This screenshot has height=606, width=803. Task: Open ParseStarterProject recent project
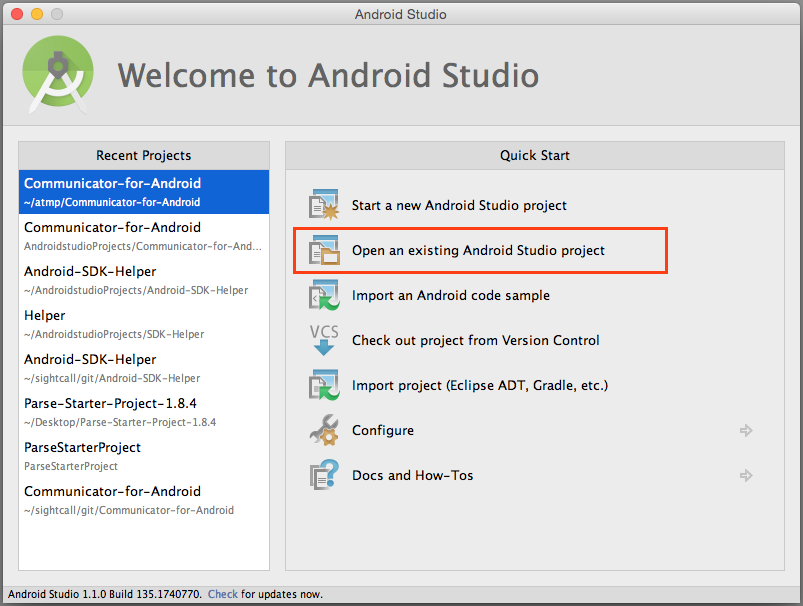point(144,456)
